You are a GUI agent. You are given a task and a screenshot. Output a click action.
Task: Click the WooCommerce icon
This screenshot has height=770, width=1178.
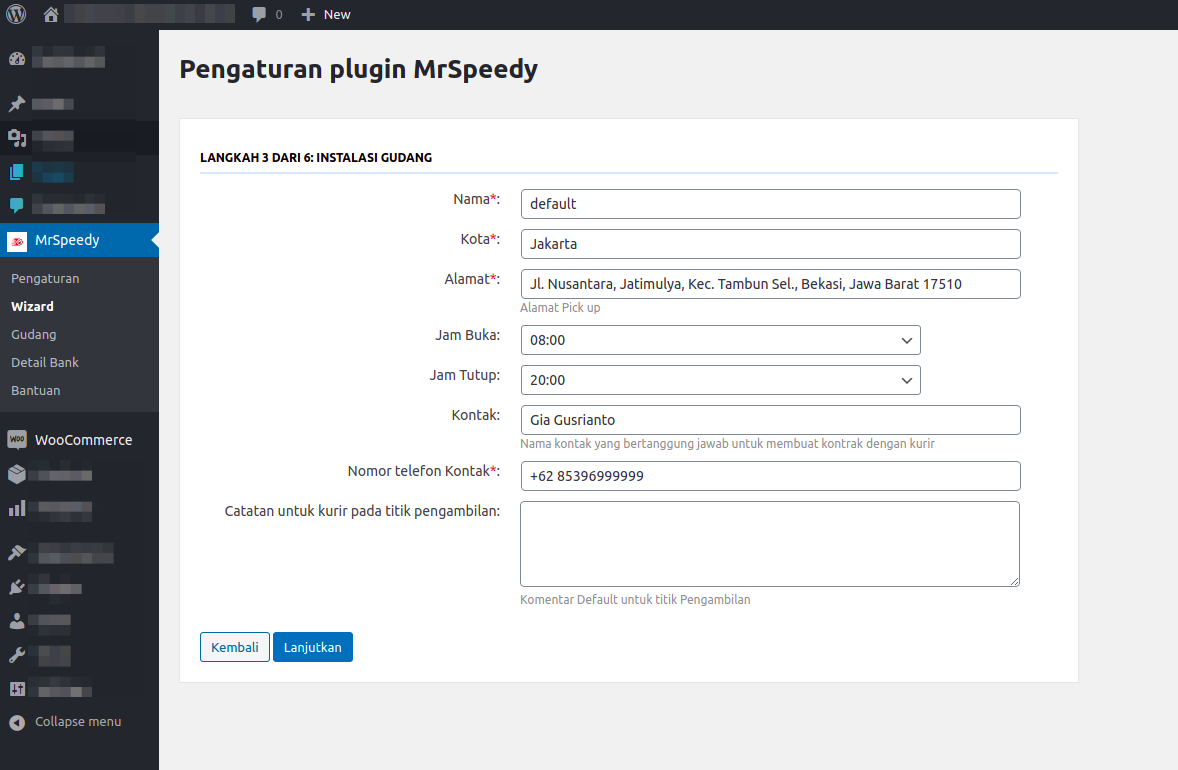coord(17,439)
